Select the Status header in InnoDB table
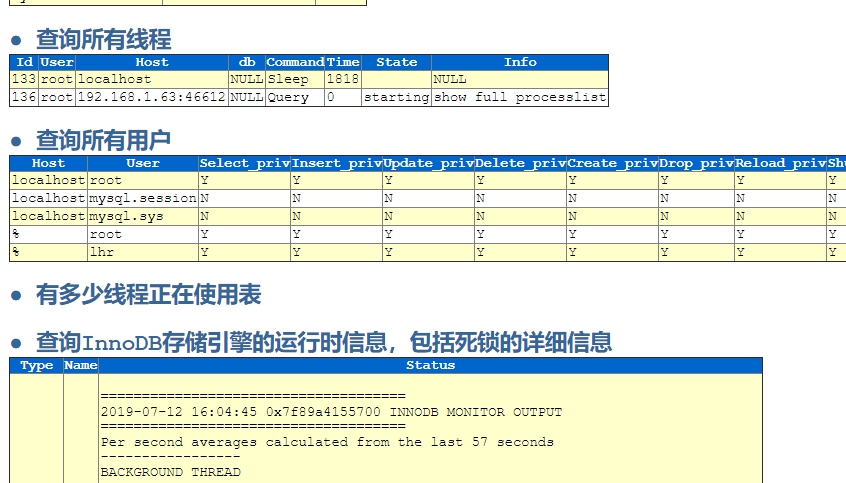Image resolution: width=846 pixels, height=483 pixels. tap(430, 365)
